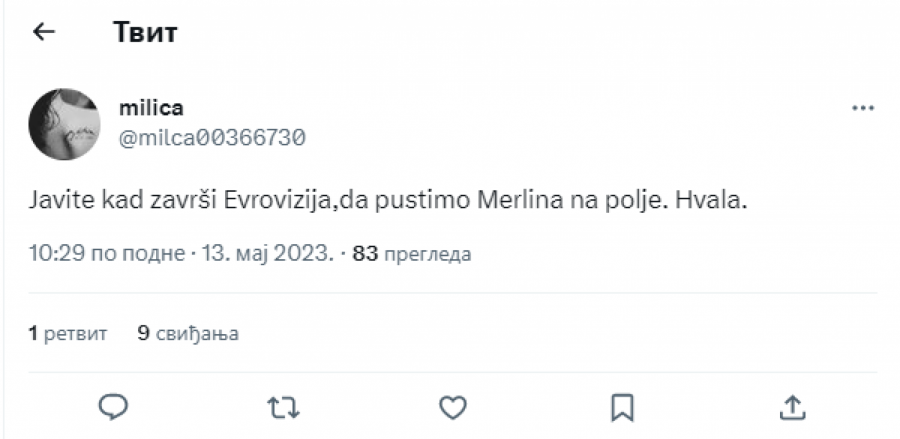Go back using the left arrow

pyautogui.click(x=43, y=32)
